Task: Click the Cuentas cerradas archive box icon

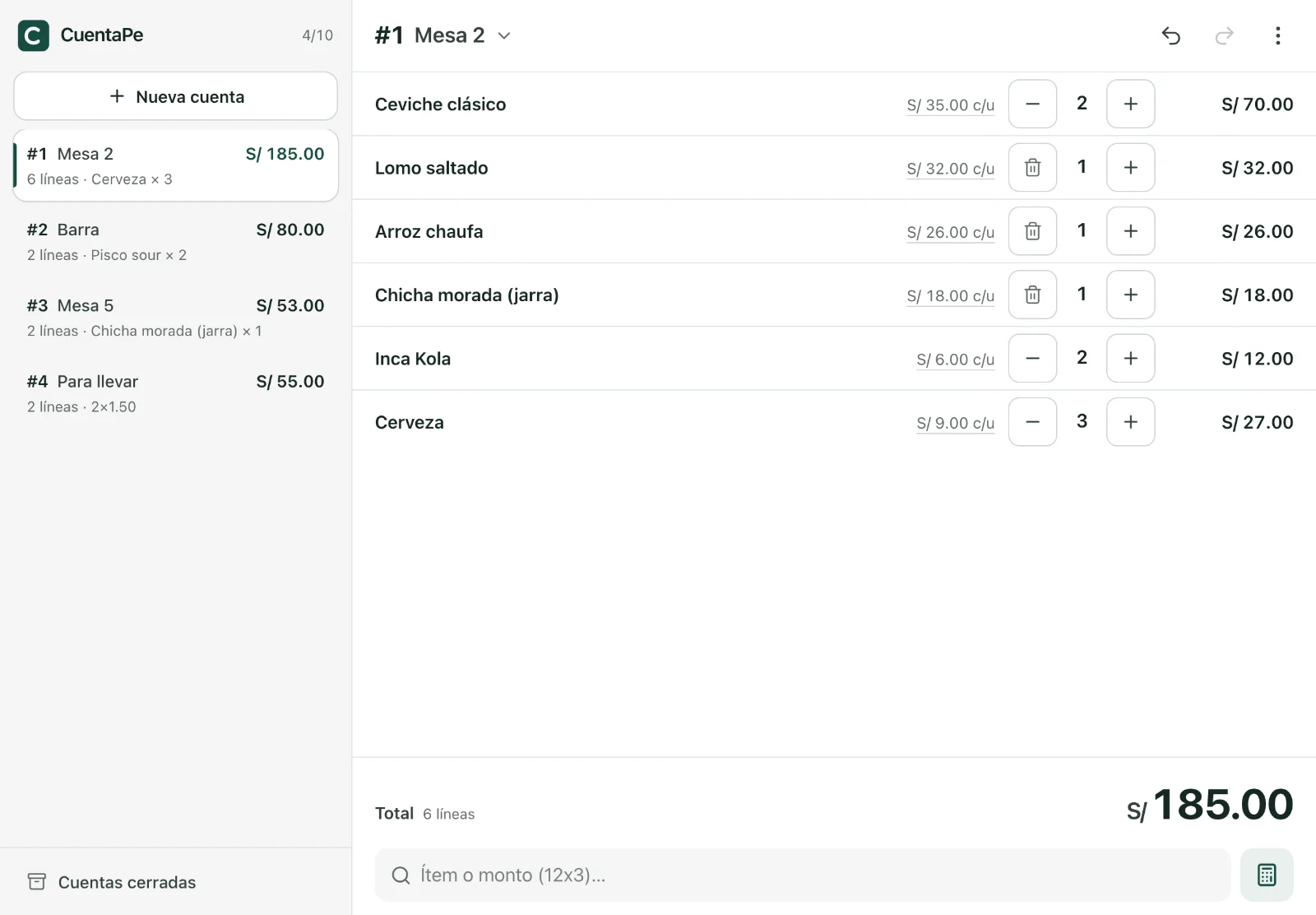Action: tap(36, 882)
